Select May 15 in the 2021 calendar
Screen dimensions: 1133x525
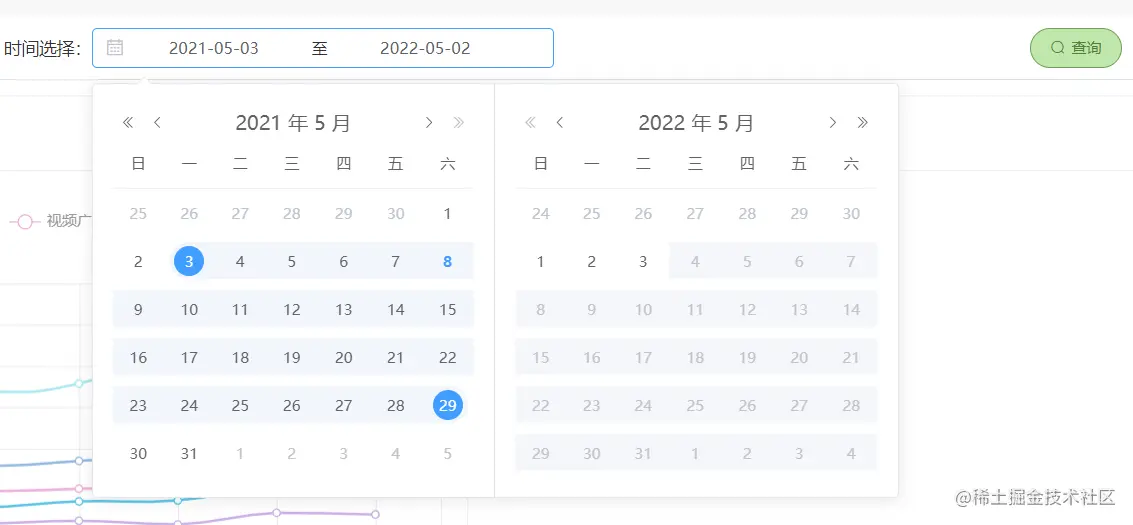(448, 310)
